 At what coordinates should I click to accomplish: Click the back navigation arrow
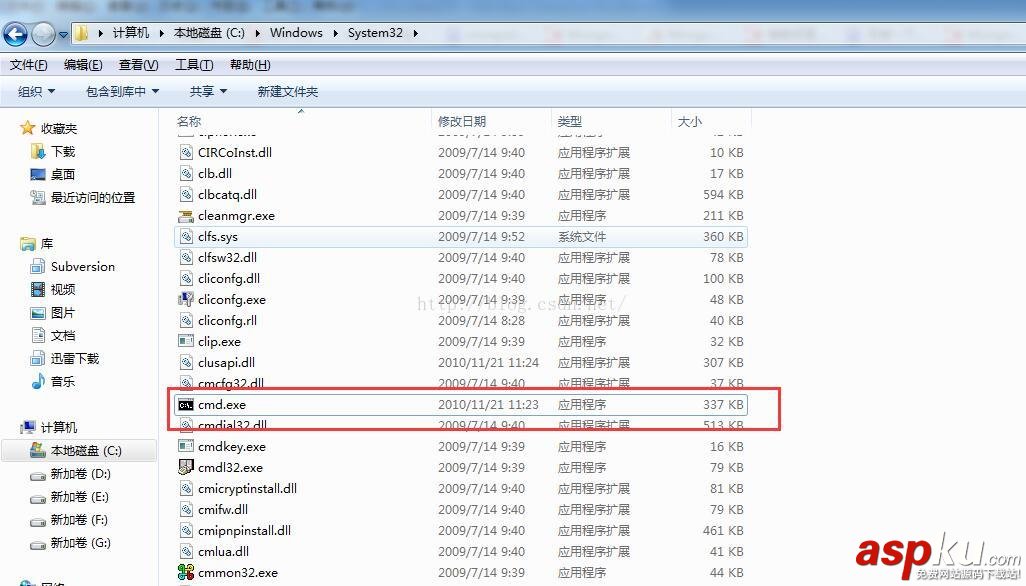[x=15, y=32]
